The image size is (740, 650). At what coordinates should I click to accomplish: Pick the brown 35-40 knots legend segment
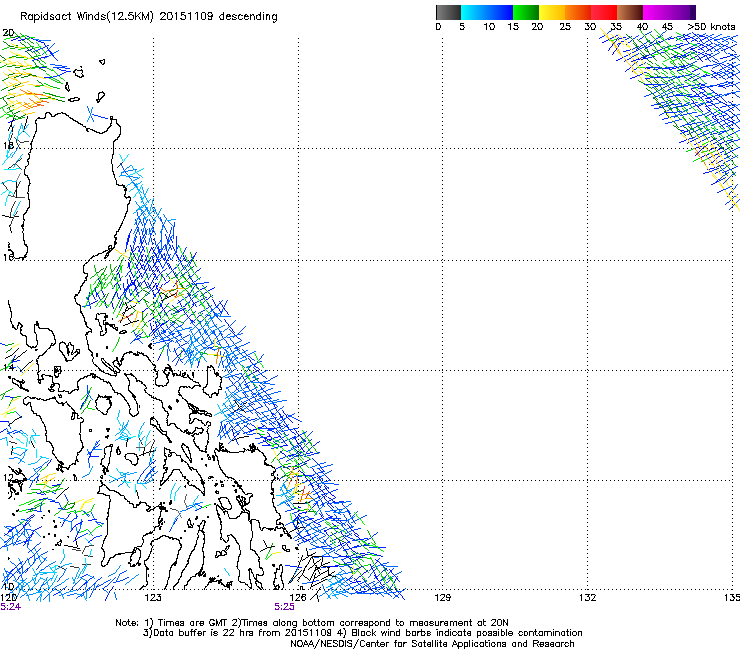point(630,12)
